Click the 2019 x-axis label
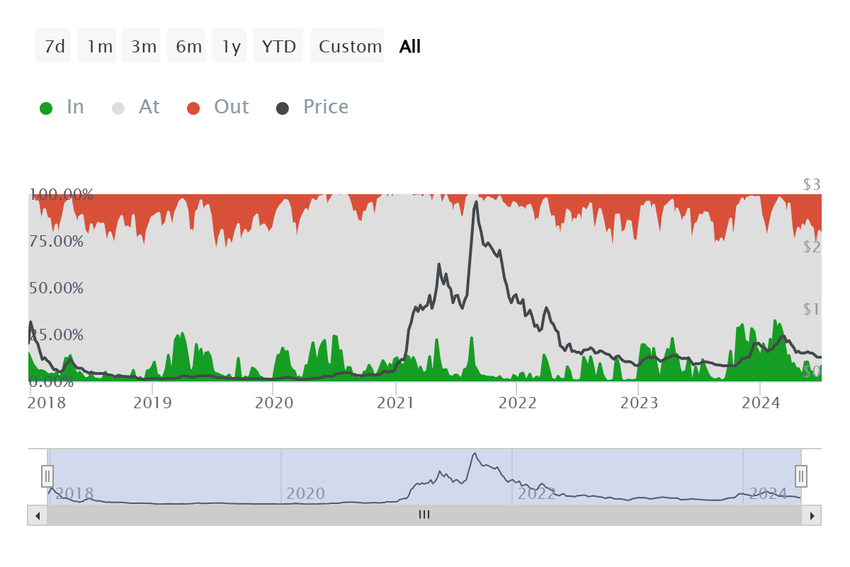This screenshot has width=850, height=567. pos(152,403)
